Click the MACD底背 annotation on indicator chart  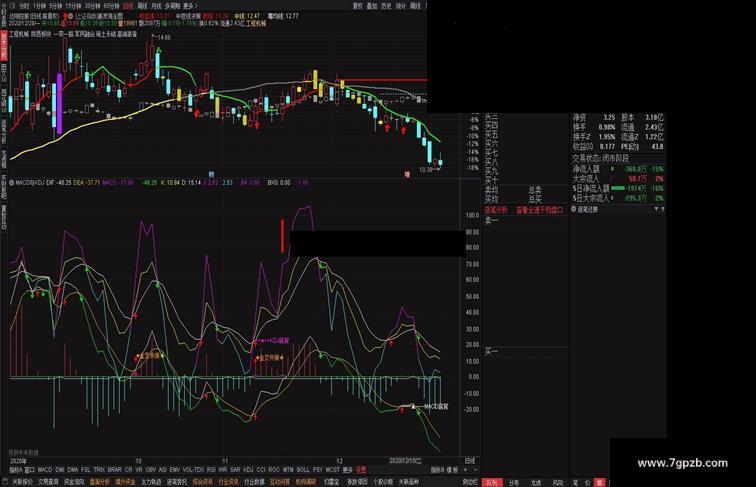tap(436, 406)
